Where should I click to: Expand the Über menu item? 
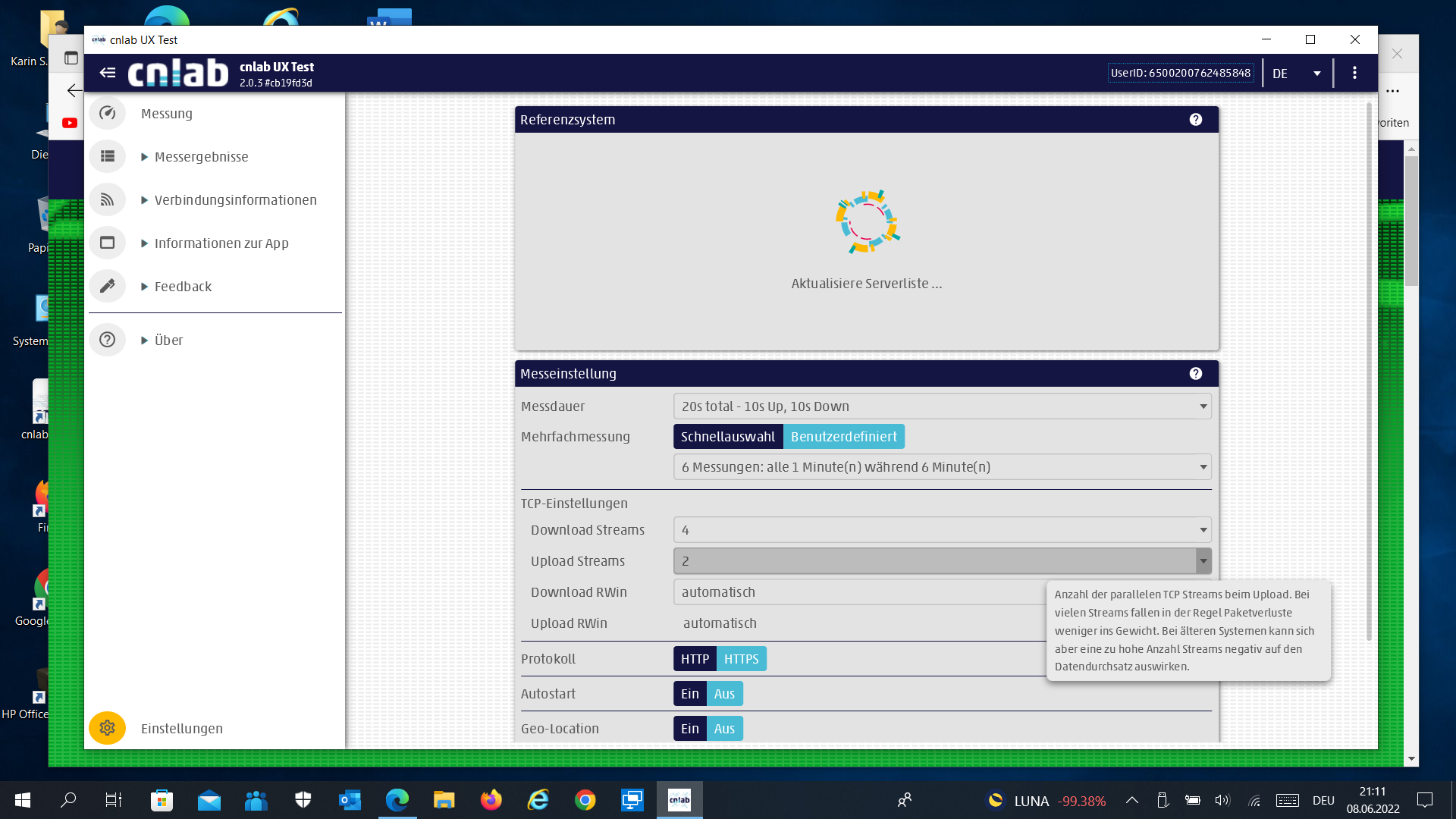[x=168, y=340]
